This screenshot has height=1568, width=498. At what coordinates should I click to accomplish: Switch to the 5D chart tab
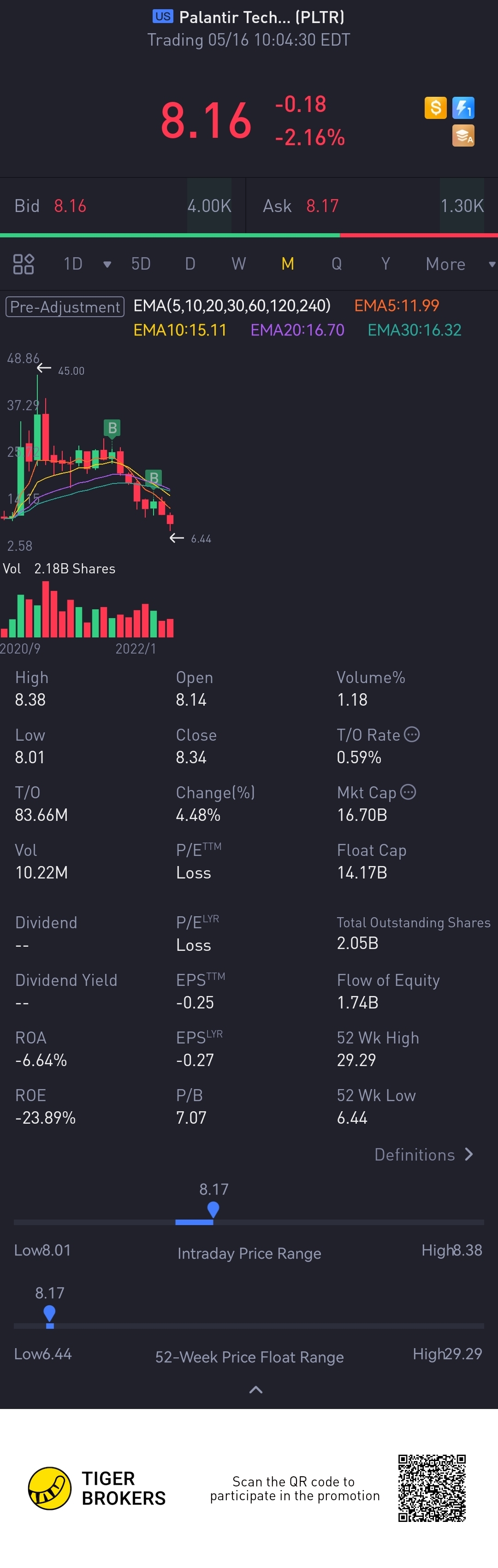(x=141, y=264)
